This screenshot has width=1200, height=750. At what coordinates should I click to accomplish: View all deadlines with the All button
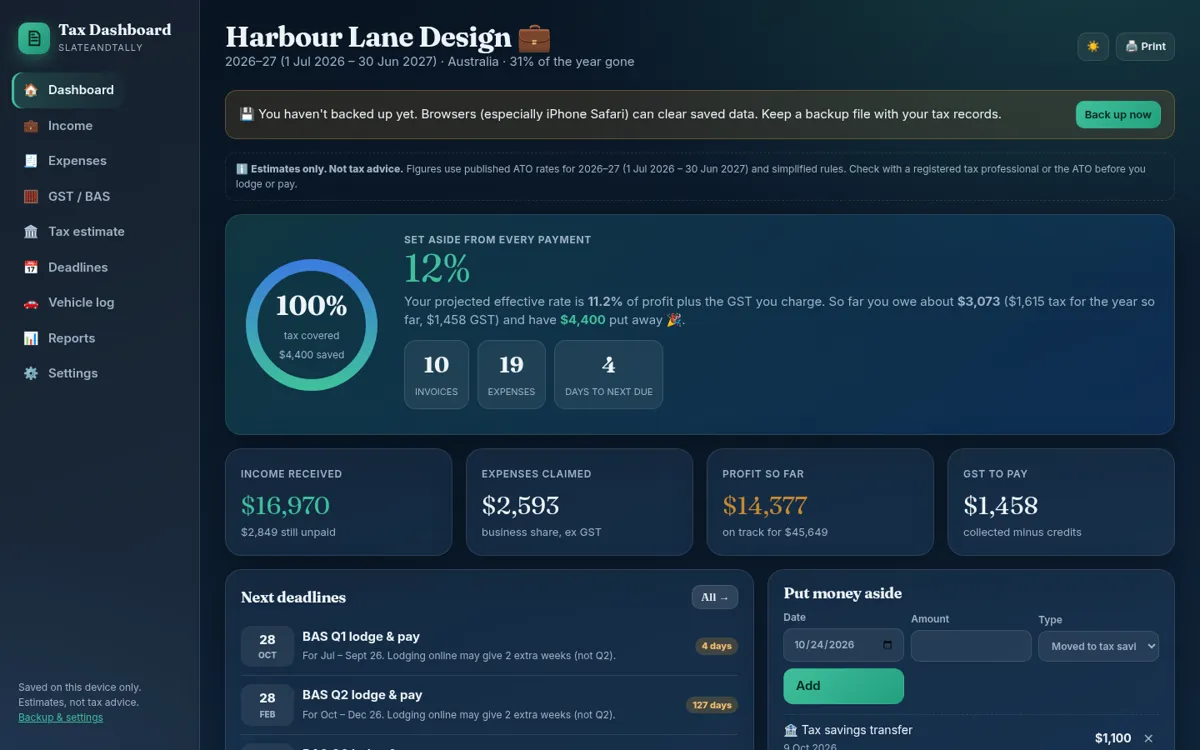tap(715, 597)
